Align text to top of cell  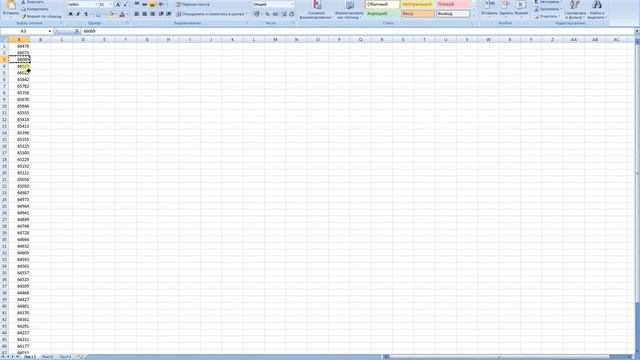[137, 4]
